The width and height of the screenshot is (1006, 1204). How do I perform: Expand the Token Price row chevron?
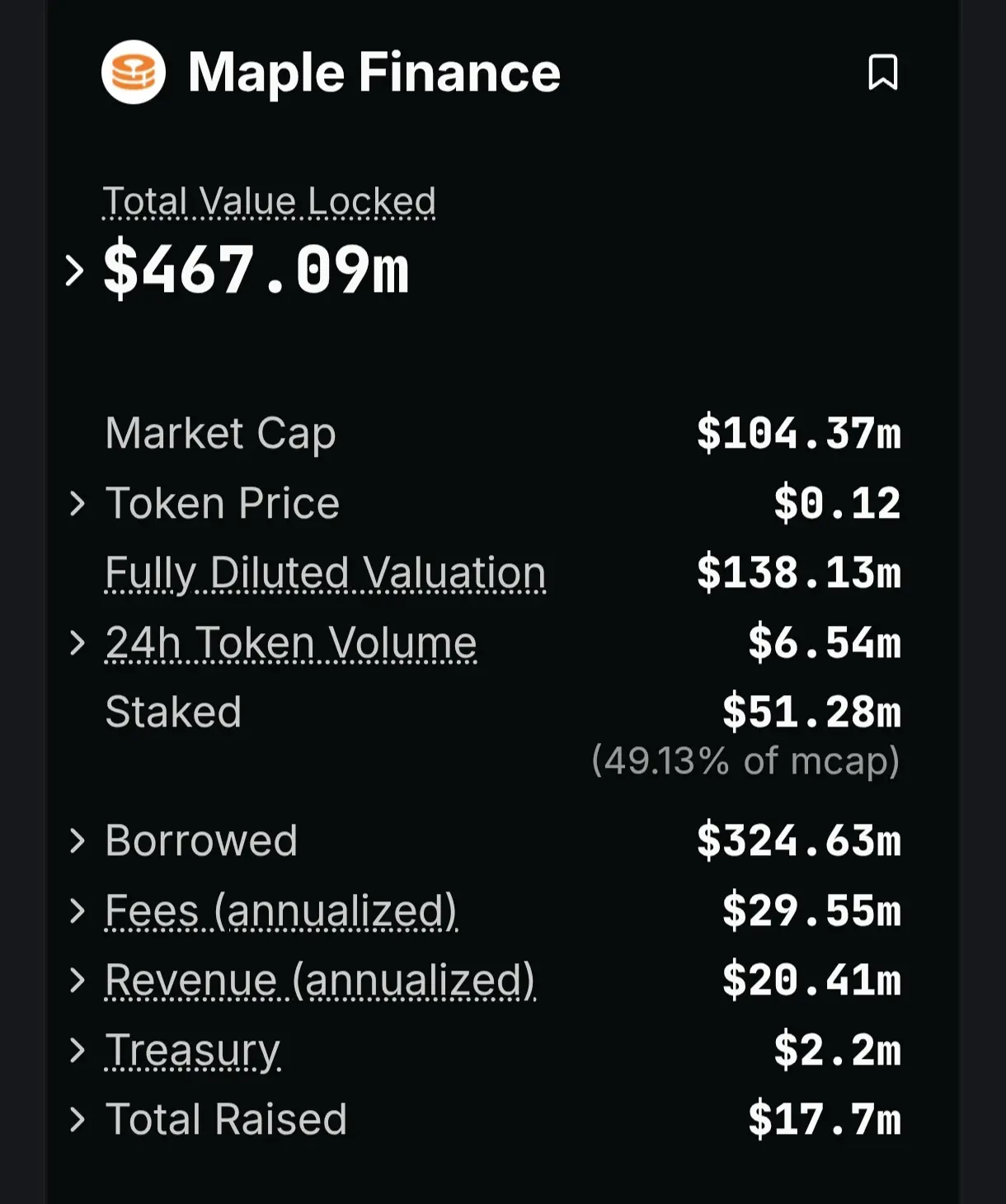click(x=78, y=503)
